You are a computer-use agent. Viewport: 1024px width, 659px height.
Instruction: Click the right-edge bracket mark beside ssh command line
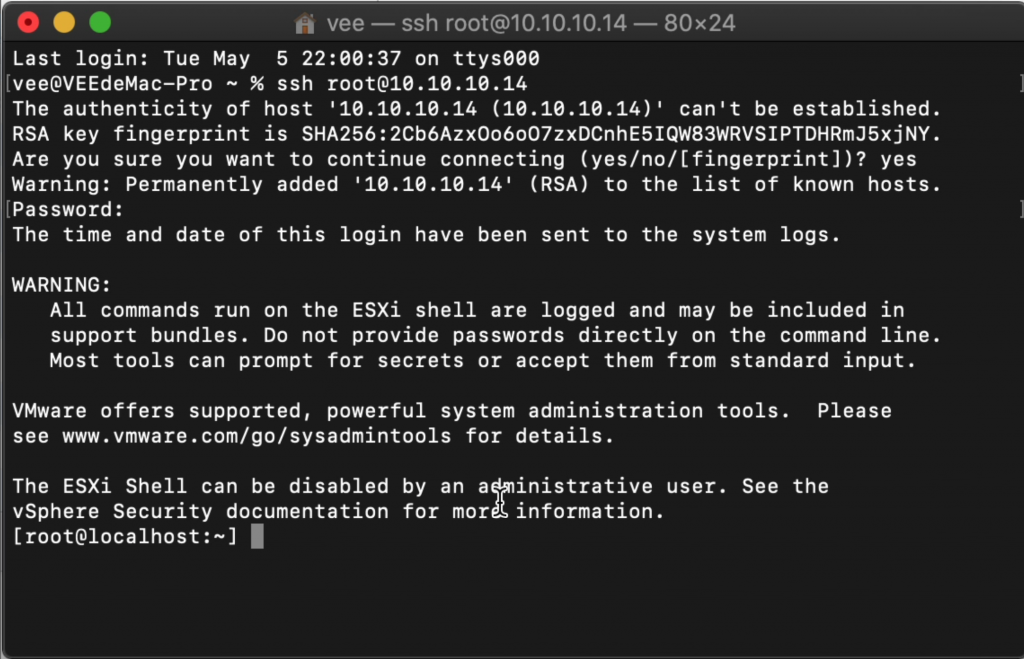1021,84
